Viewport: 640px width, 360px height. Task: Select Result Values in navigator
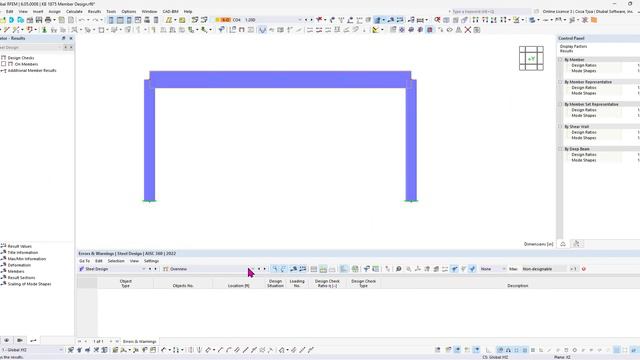click(x=20, y=247)
